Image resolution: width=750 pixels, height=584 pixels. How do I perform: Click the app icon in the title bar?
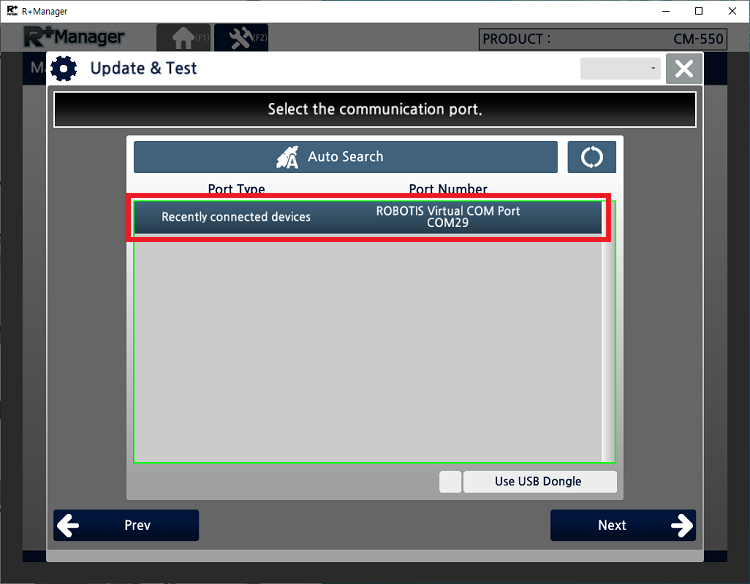pos(12,11)
